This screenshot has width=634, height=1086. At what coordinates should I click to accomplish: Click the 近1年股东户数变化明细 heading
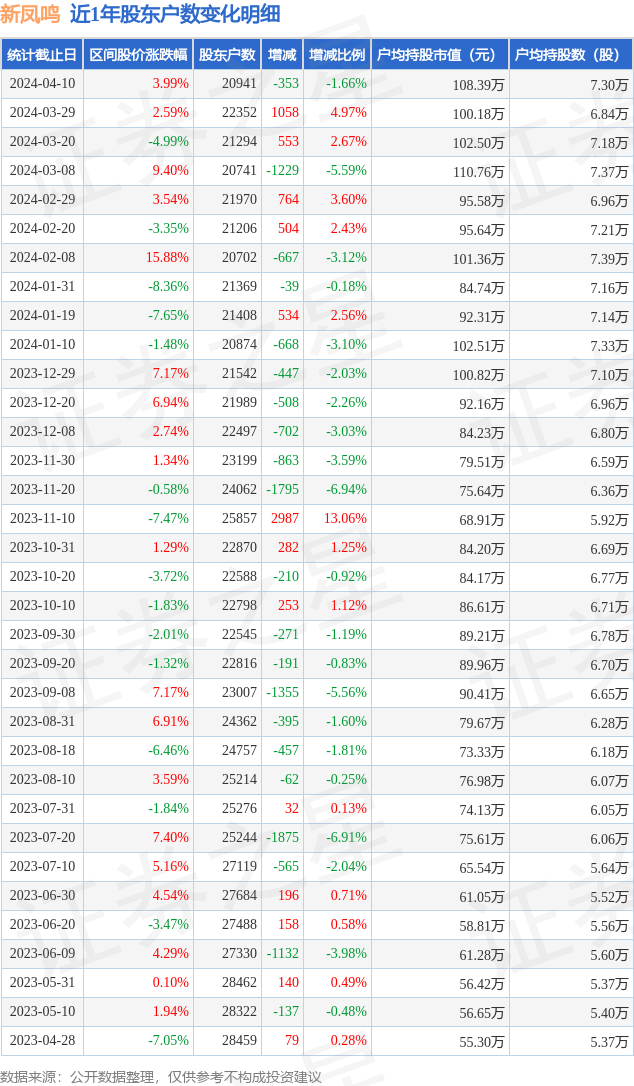(175, 14)
